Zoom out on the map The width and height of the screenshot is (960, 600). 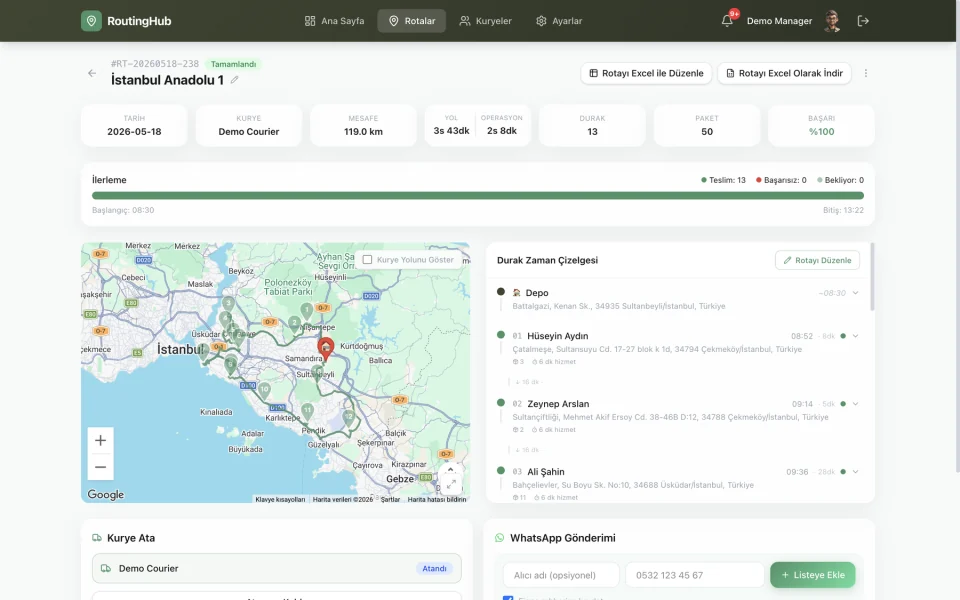coord(100,467)
